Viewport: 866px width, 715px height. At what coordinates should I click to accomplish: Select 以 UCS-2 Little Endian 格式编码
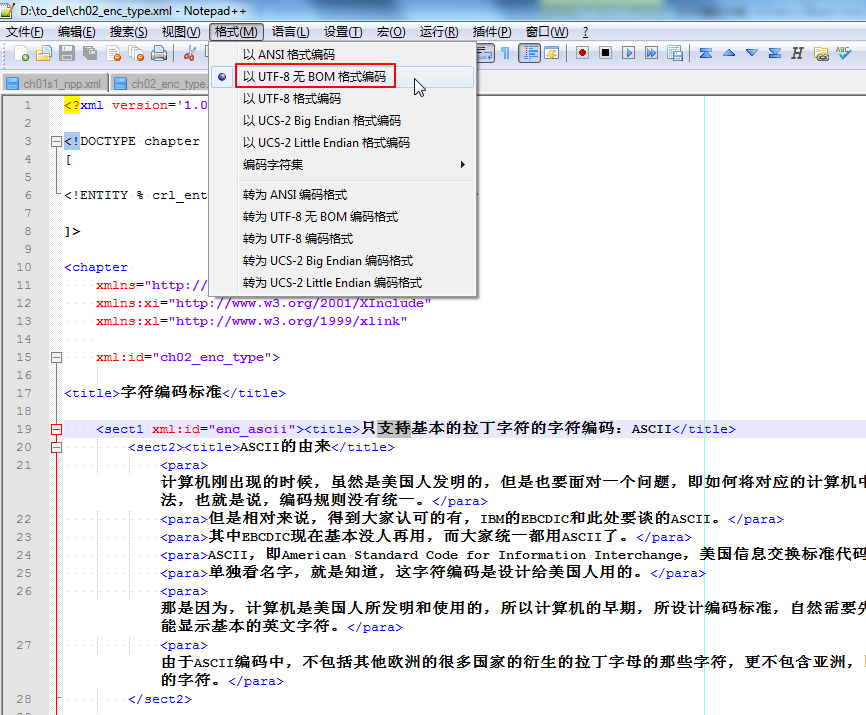(x=342, y=143)
